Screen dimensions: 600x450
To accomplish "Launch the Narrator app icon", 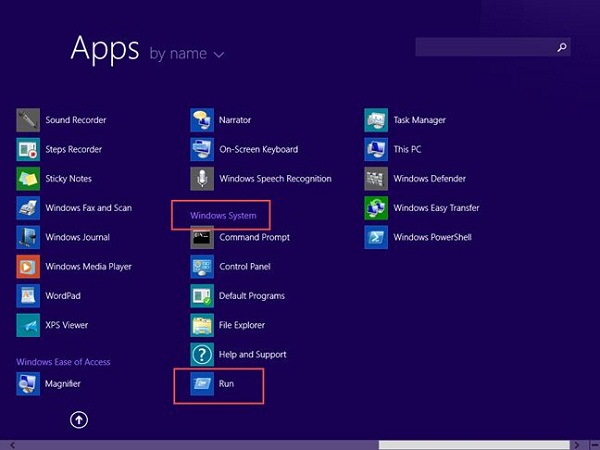I will (202, 120).
